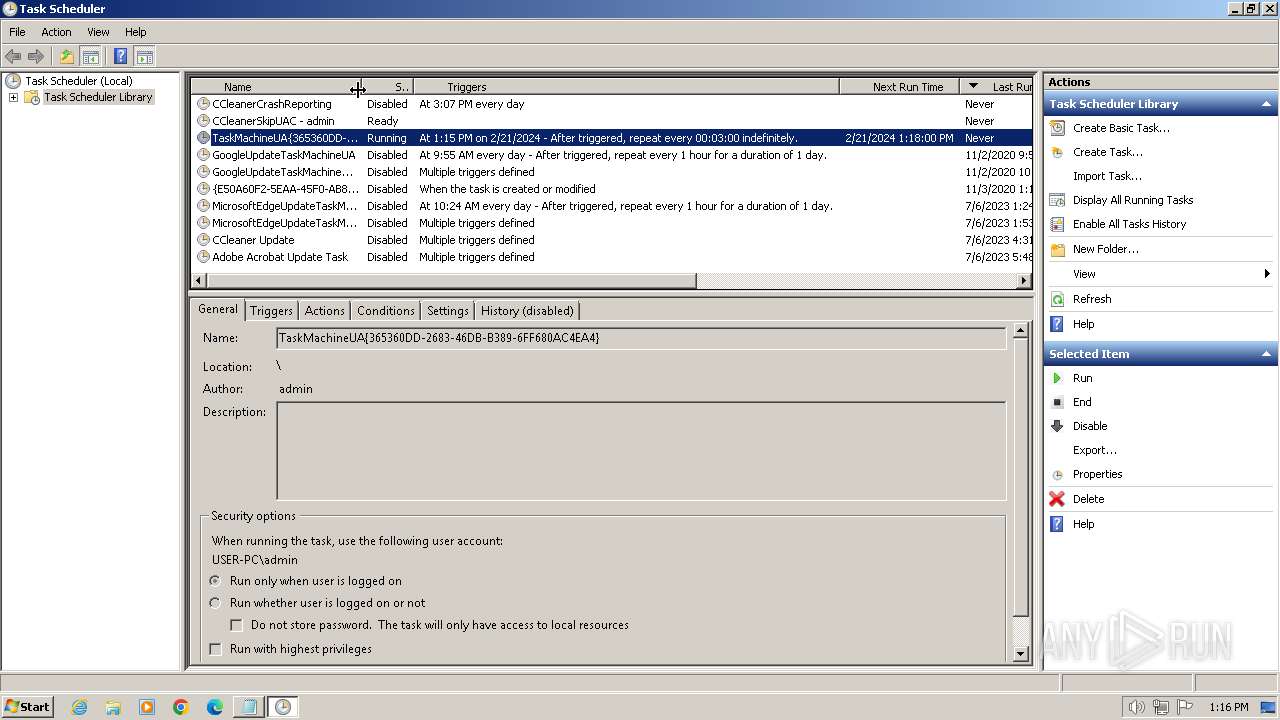Screen dimensions: 1280x720
Task: Click into the Description text box
Action: tap(641, 451)
